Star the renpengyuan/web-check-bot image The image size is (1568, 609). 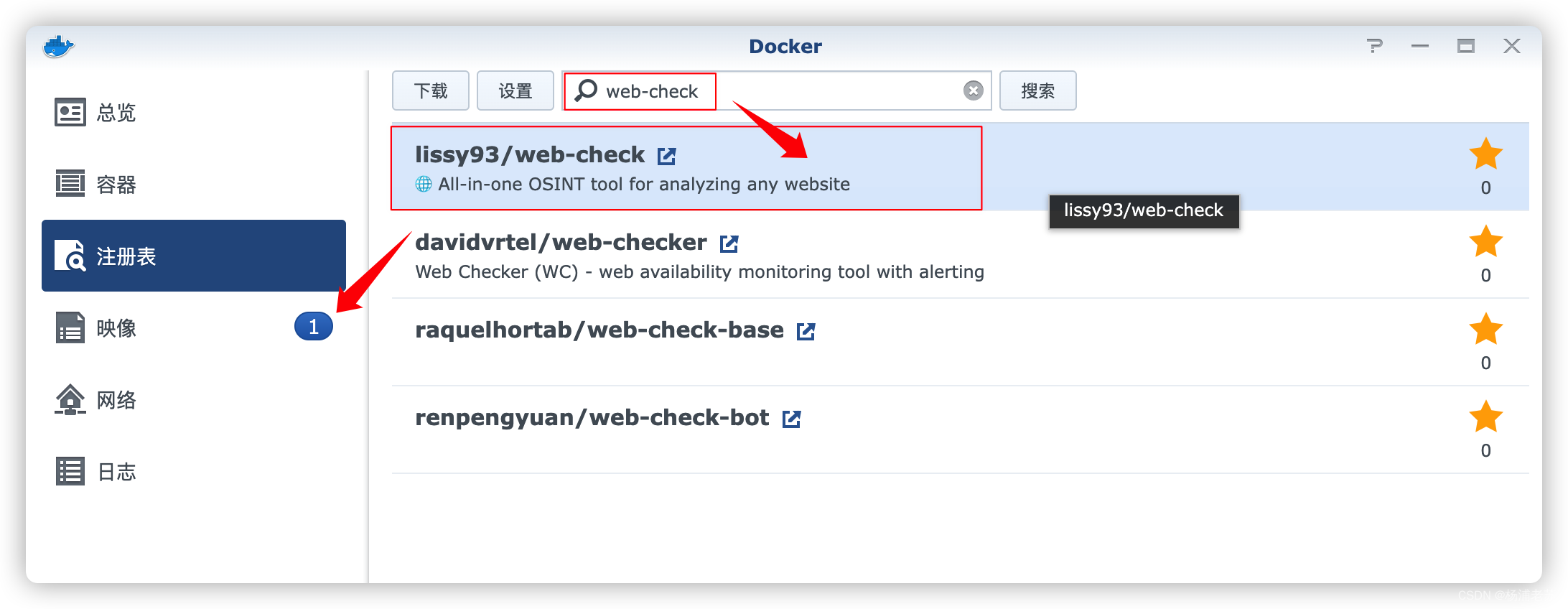pos(1486,417)
